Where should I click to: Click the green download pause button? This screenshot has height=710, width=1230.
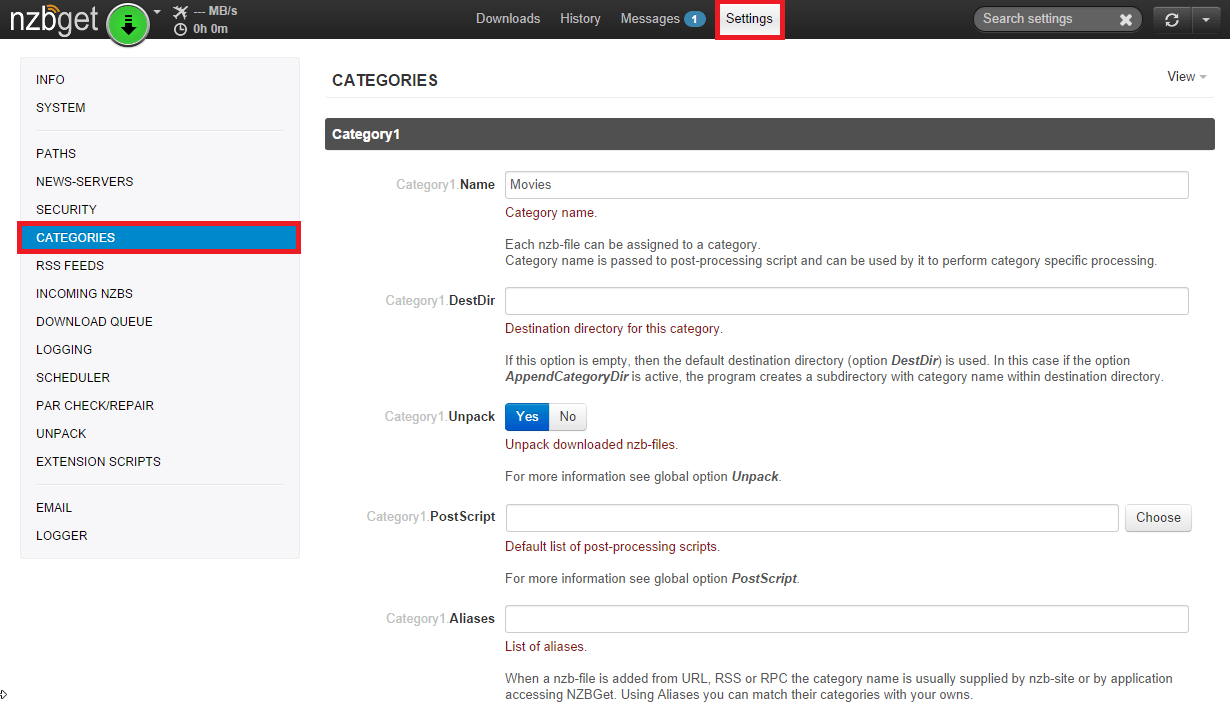coord(128,24)
